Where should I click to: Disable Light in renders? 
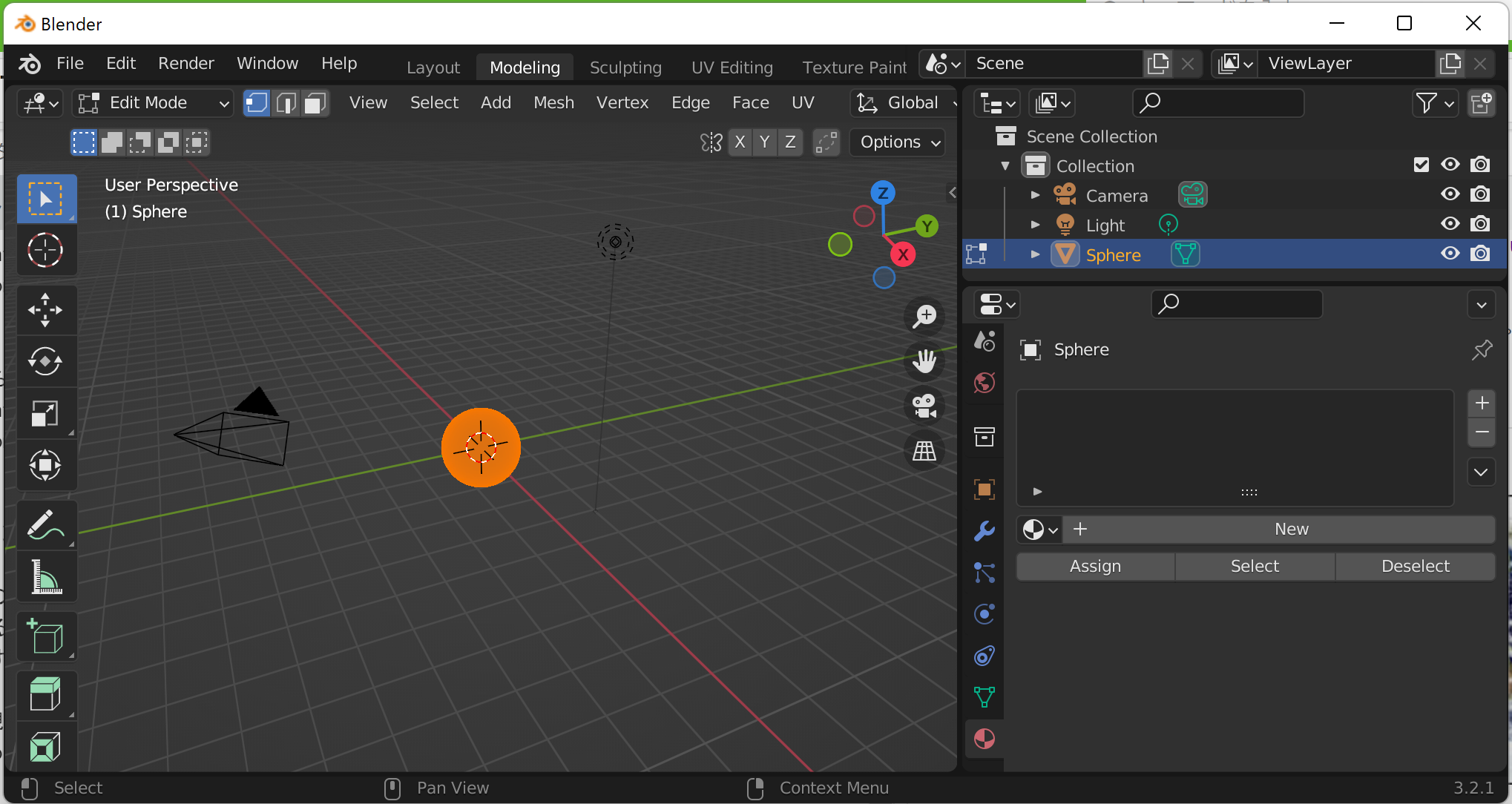(x=1480, y=224)
